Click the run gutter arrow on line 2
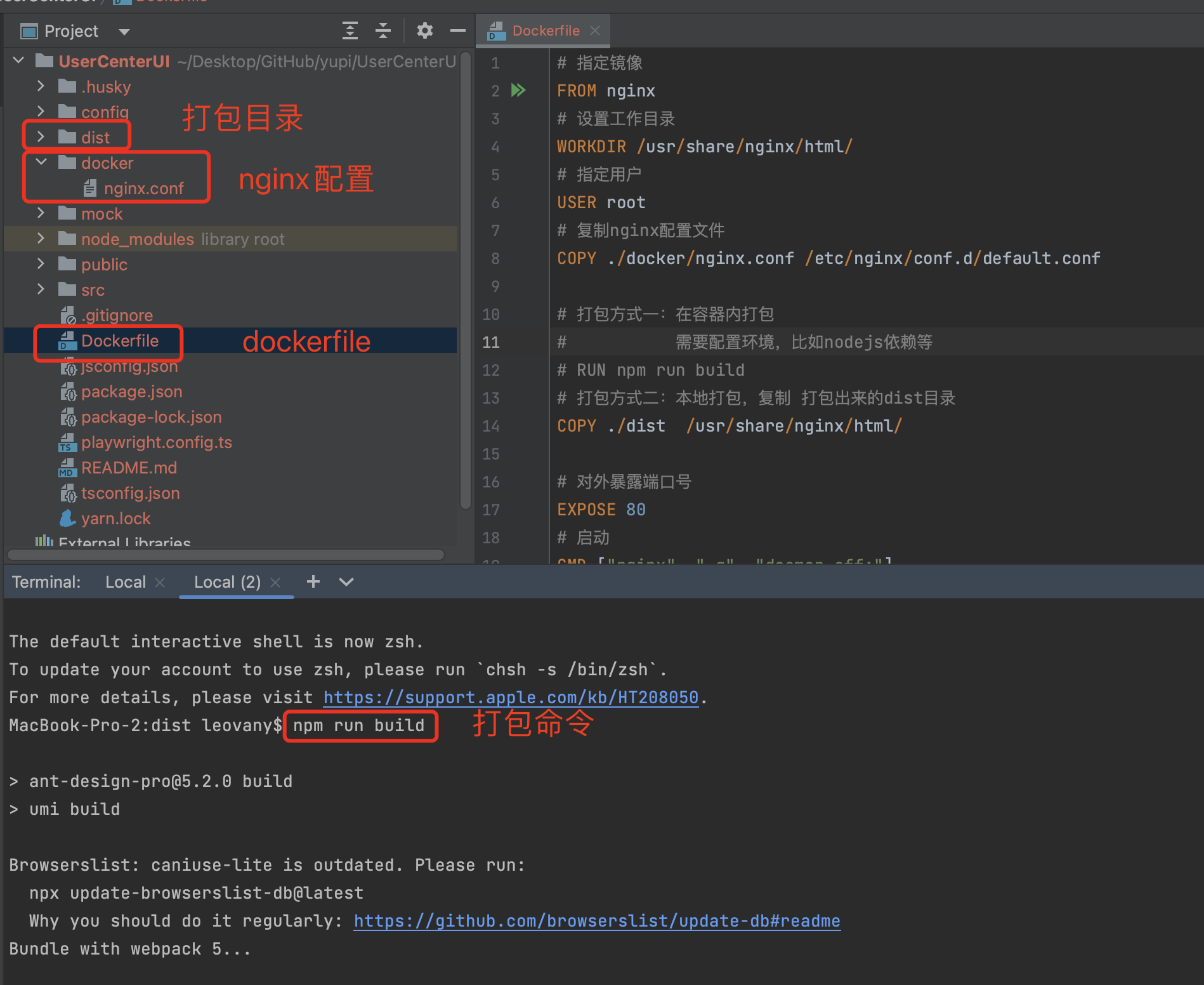This screenshot has height=985, width=1204. tap(518, 90)
